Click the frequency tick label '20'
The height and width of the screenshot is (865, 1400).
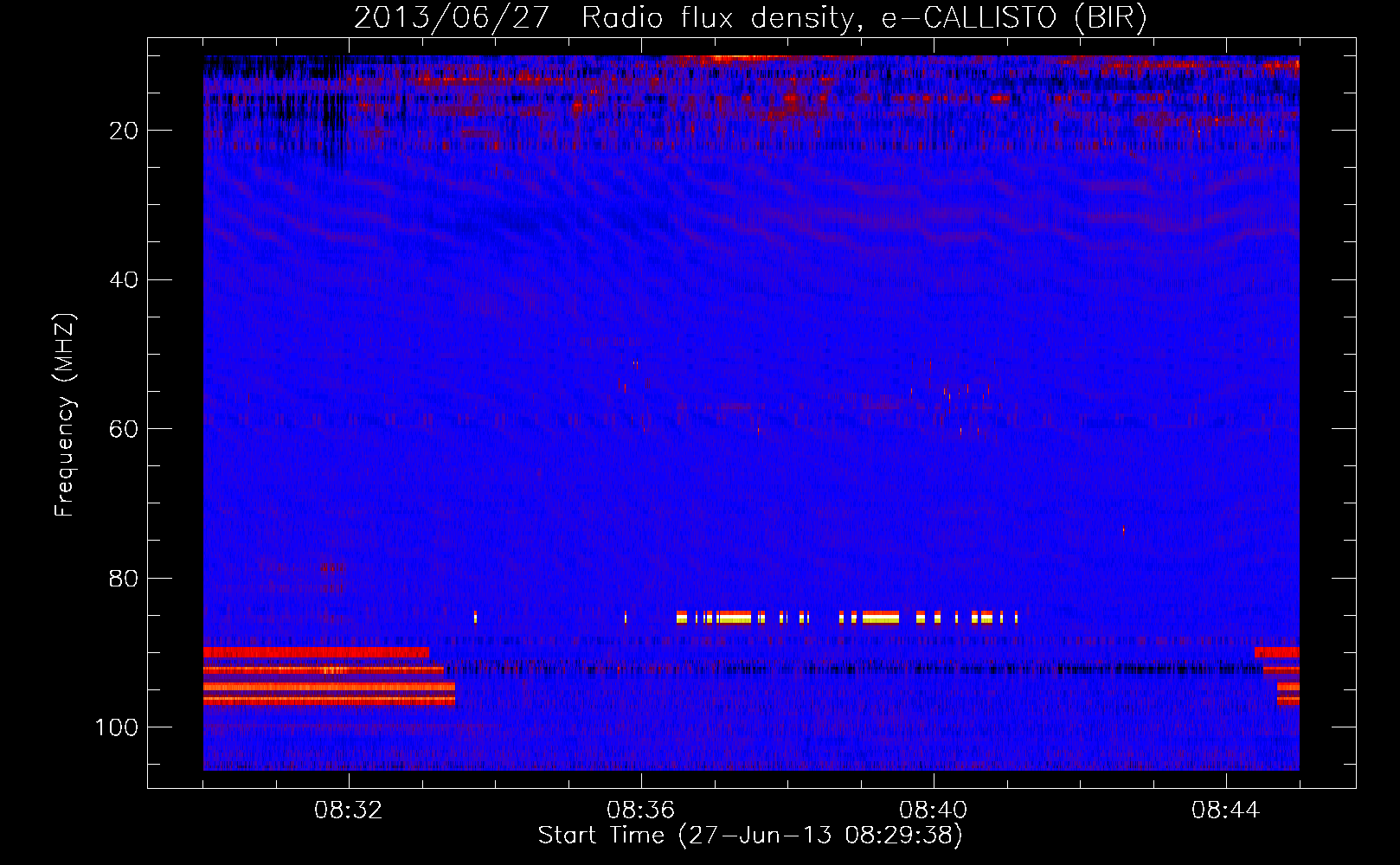tap(125, 131)
